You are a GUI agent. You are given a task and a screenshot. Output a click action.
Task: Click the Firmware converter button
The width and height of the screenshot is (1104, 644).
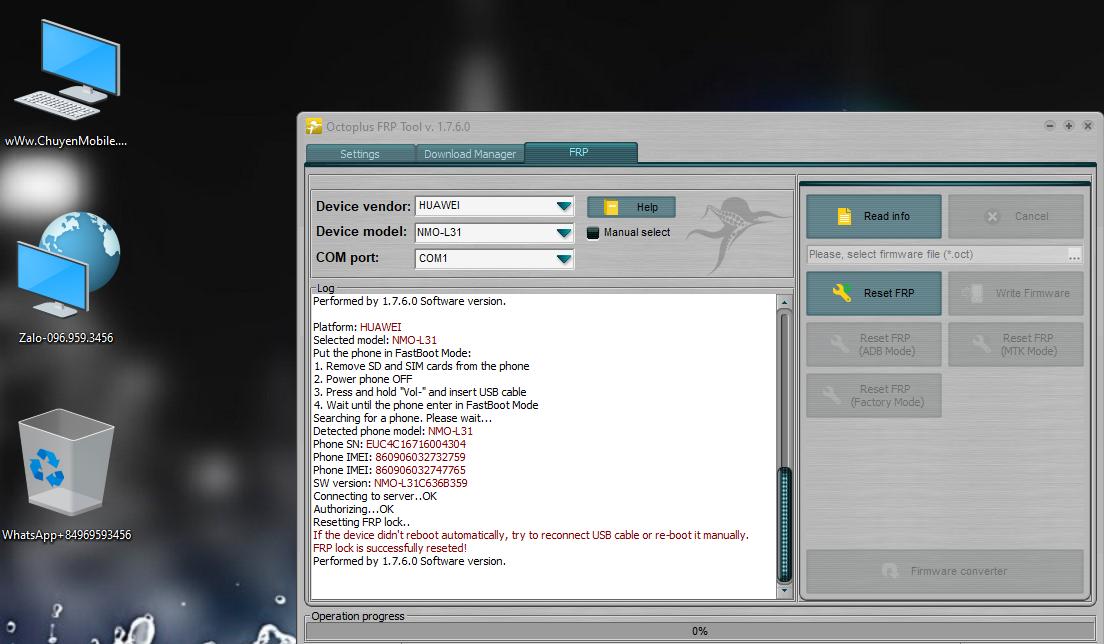coord(945,571)
